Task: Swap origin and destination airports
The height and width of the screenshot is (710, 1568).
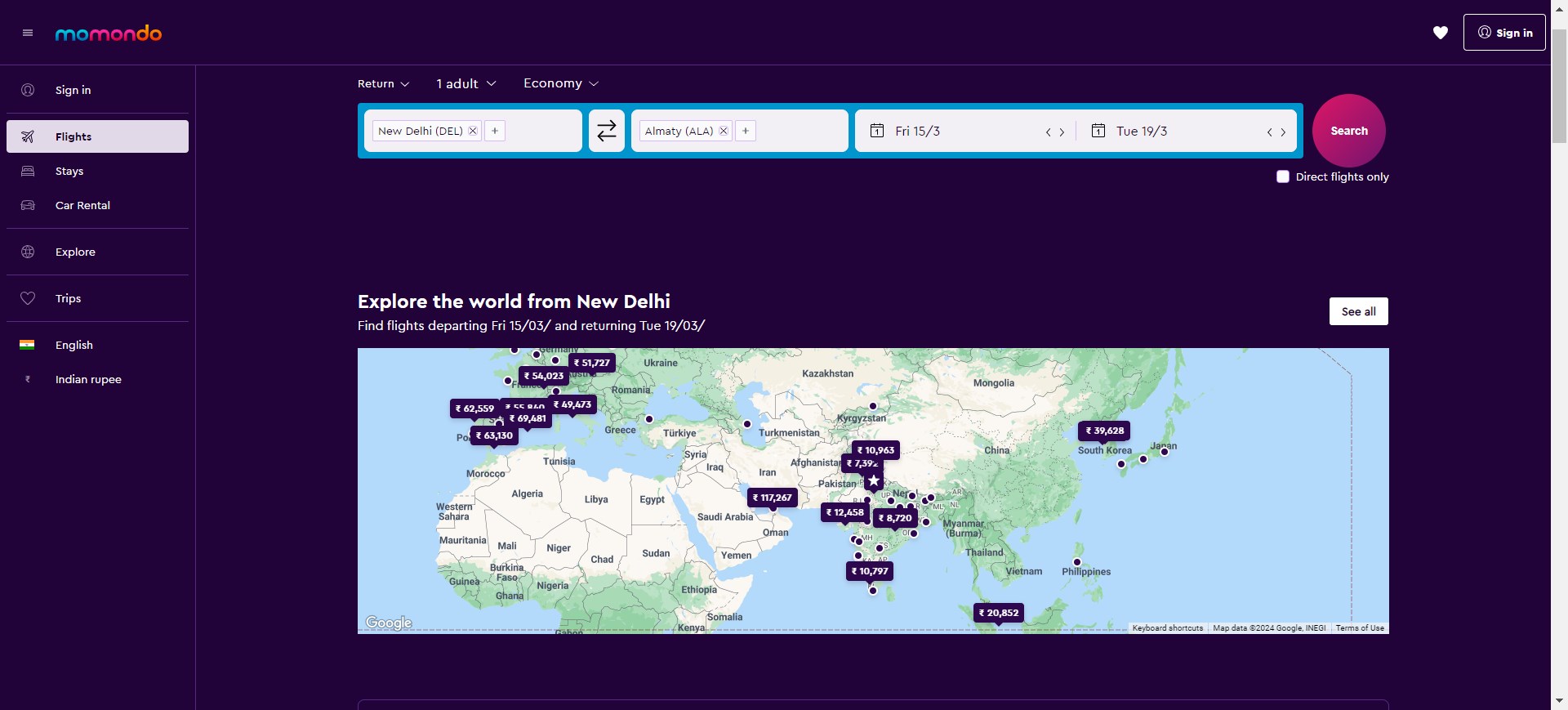Action: point(607,131)
